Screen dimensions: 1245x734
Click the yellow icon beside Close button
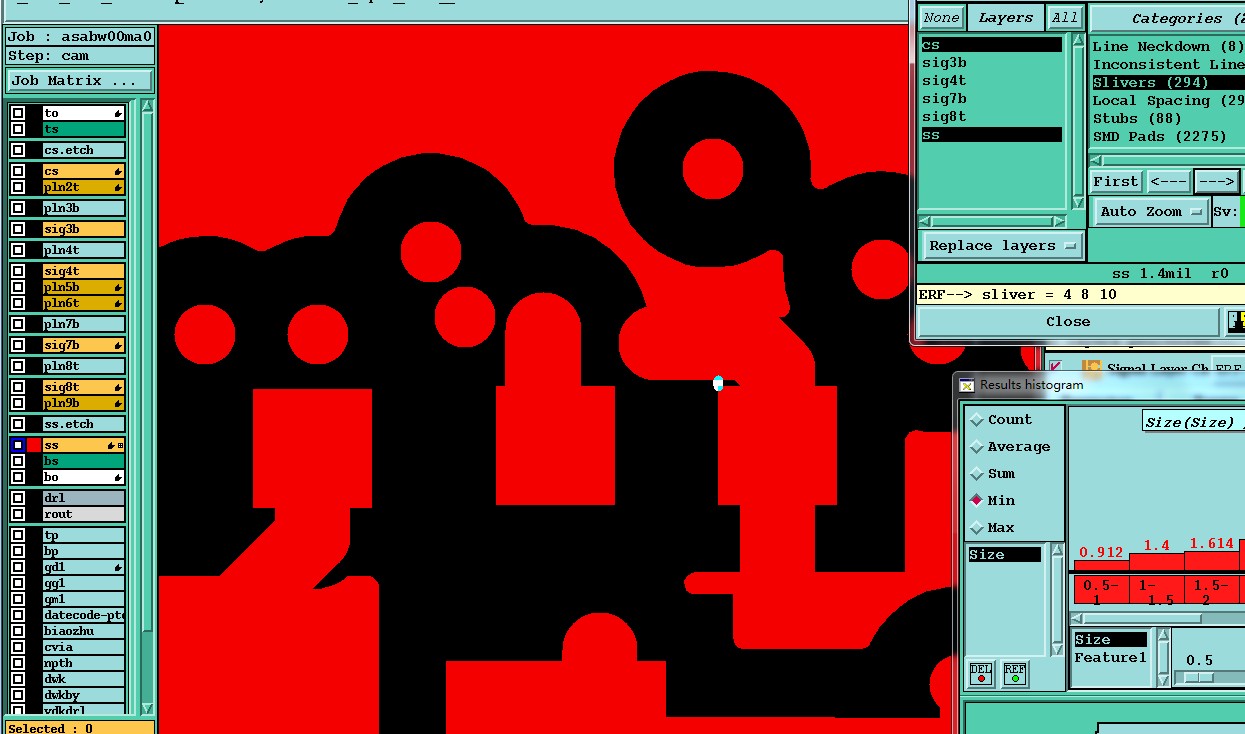pos(1237,322)
